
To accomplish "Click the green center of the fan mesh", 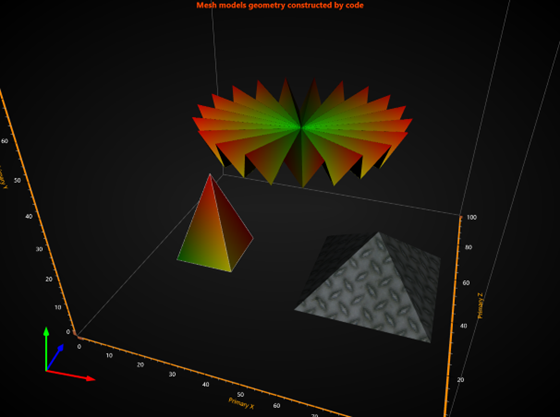I will (302, 127).
